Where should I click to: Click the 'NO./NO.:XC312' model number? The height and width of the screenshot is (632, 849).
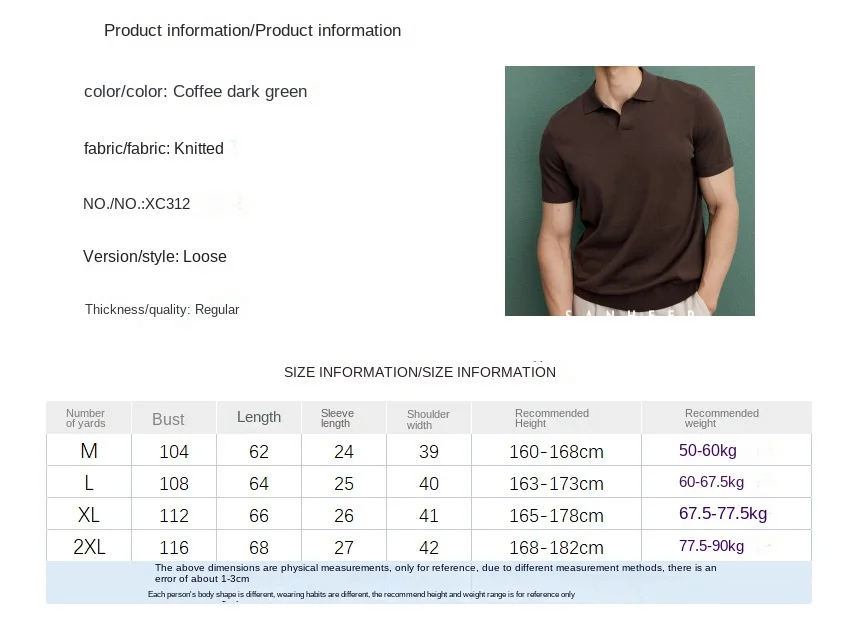pyautogui.click(x=136, y=204)
